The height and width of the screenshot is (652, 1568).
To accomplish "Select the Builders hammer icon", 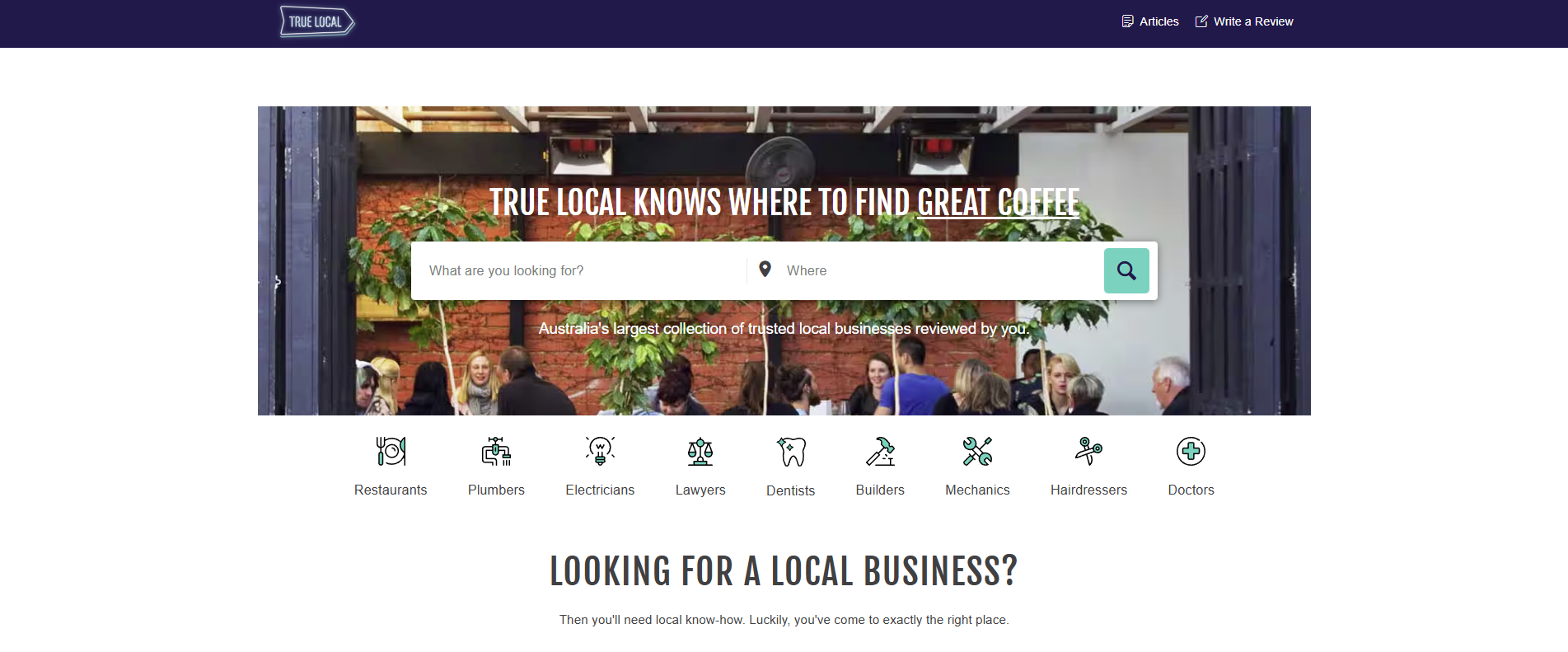I will 880,451.
